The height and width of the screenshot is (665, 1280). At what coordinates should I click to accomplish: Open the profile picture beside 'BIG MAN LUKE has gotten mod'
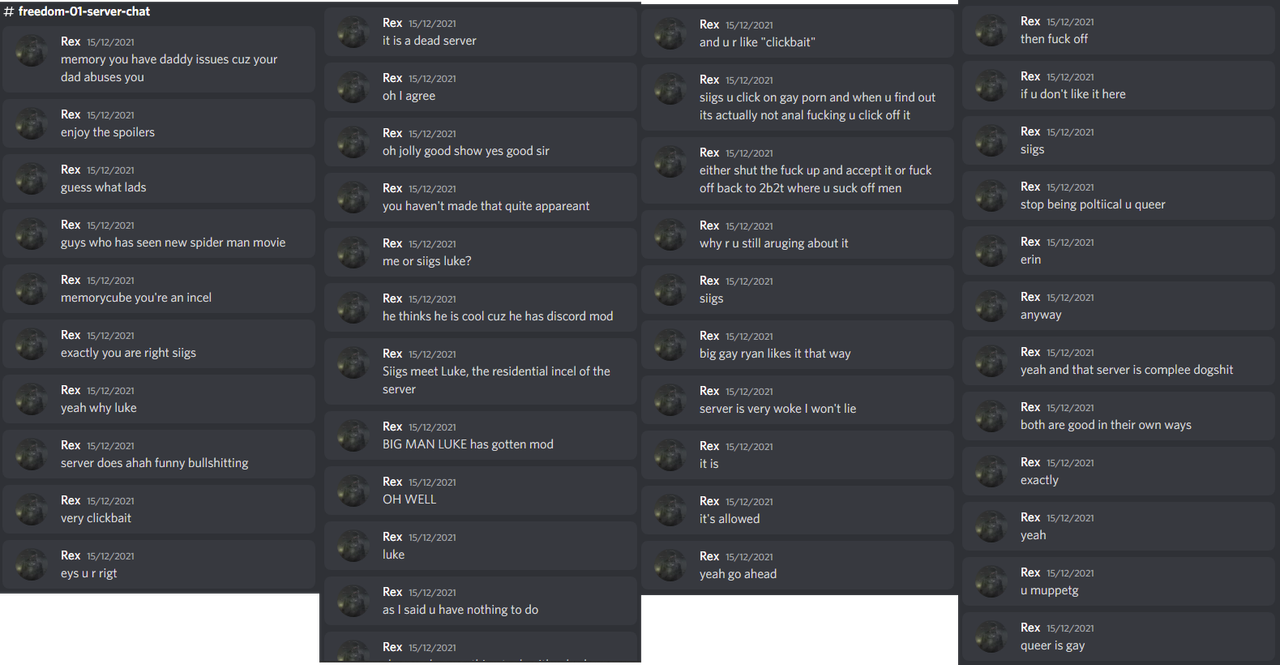[354, 435]
